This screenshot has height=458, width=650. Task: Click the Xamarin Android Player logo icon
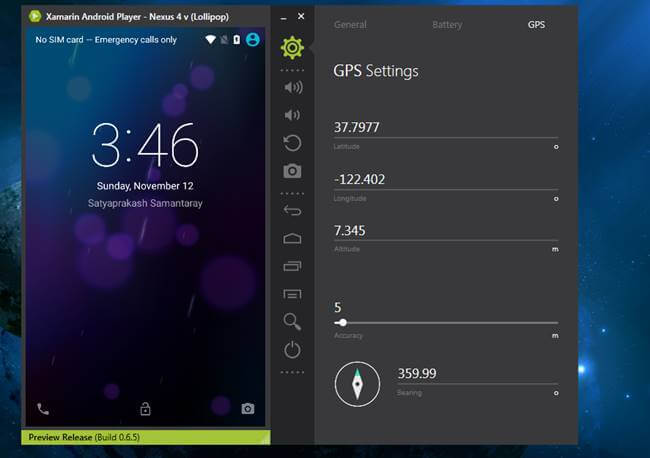pos(35,17)
